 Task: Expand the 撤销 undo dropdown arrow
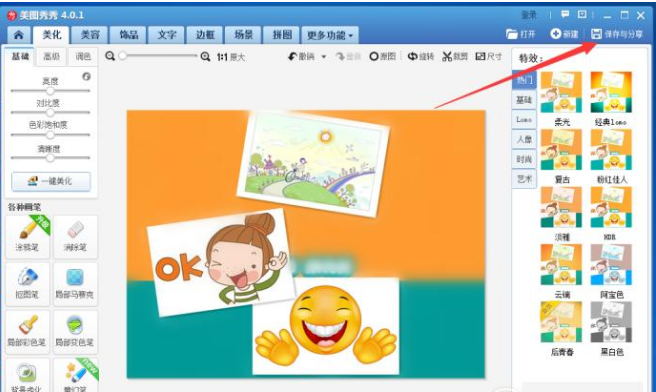(323, 57)
